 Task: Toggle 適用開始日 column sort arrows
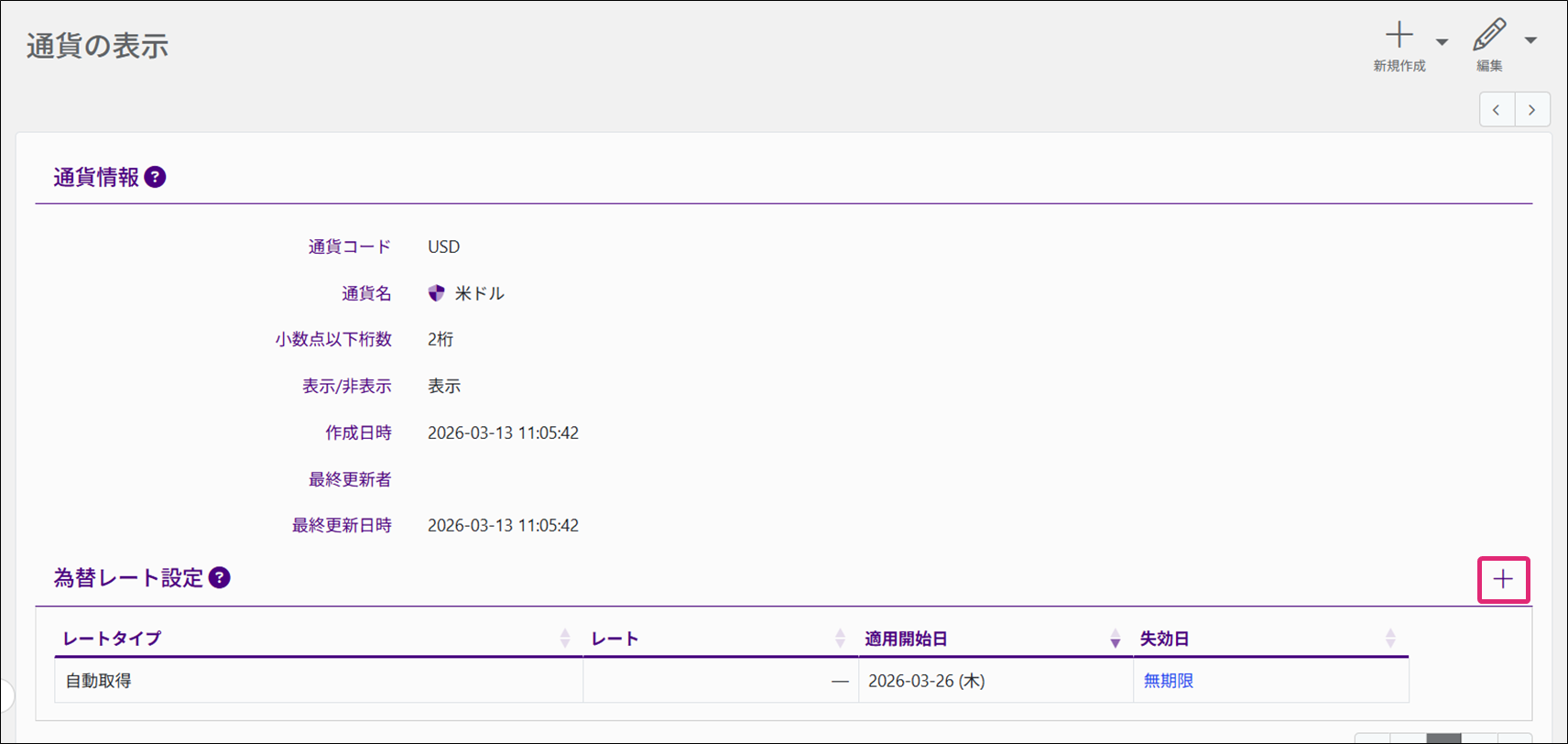1115,639
